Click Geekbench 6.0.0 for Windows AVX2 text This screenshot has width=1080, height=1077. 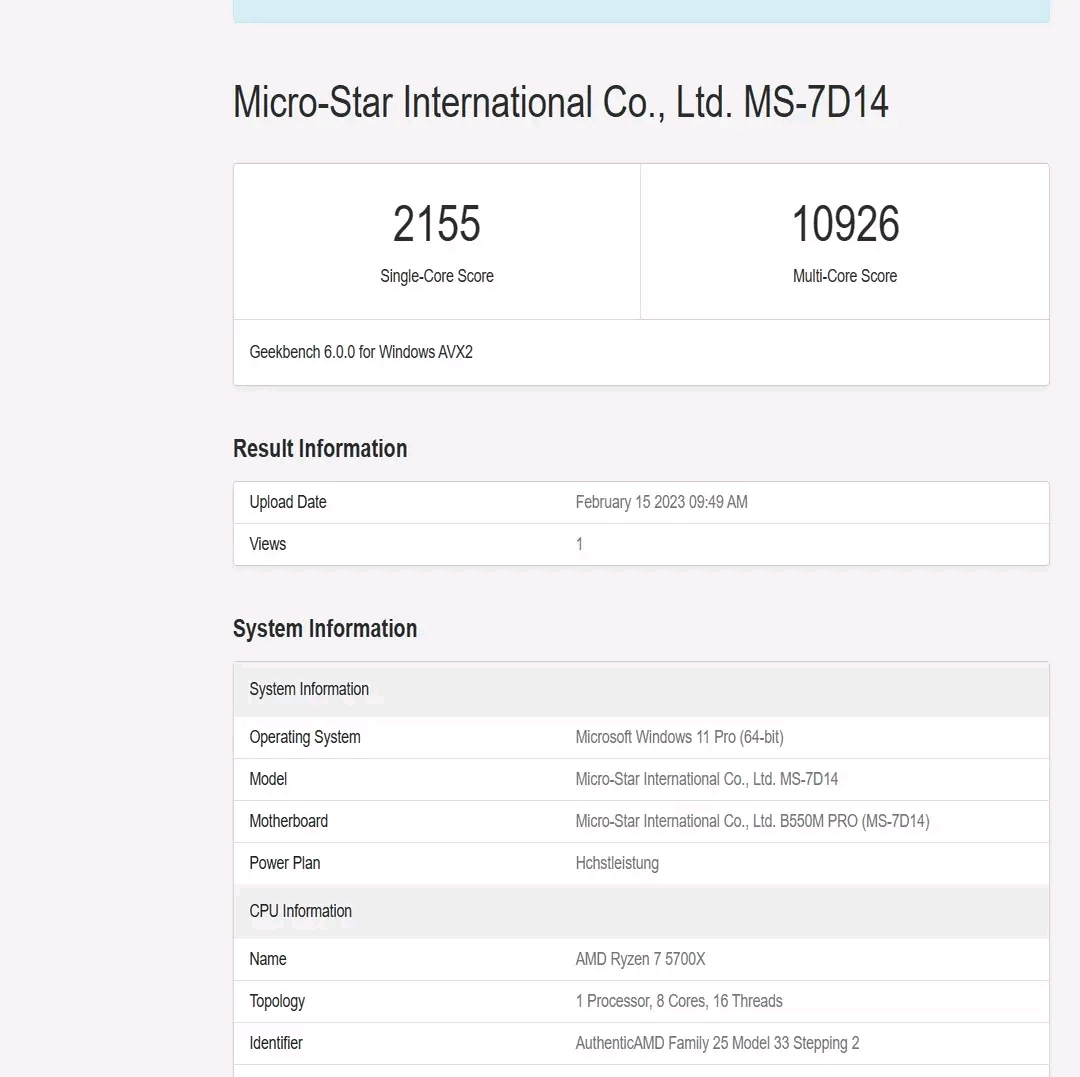tap(361, 352)
